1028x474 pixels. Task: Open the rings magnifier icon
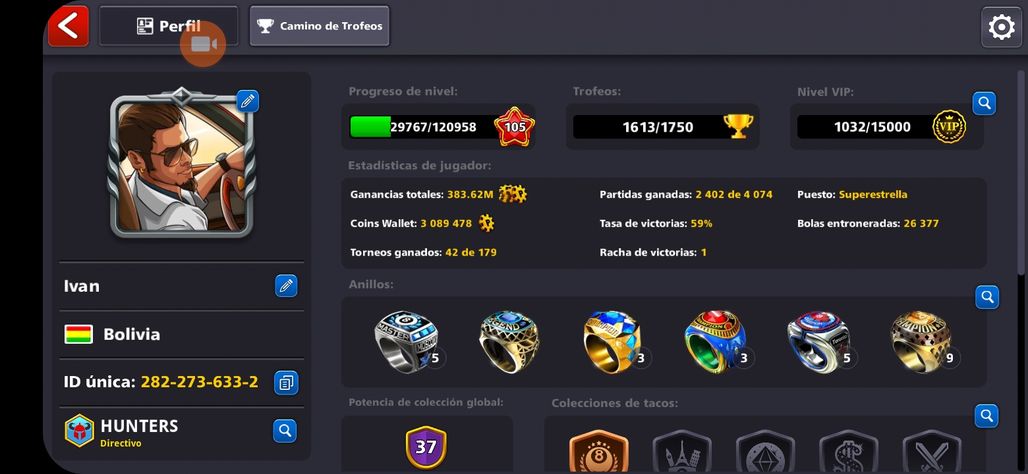(987, 297)
